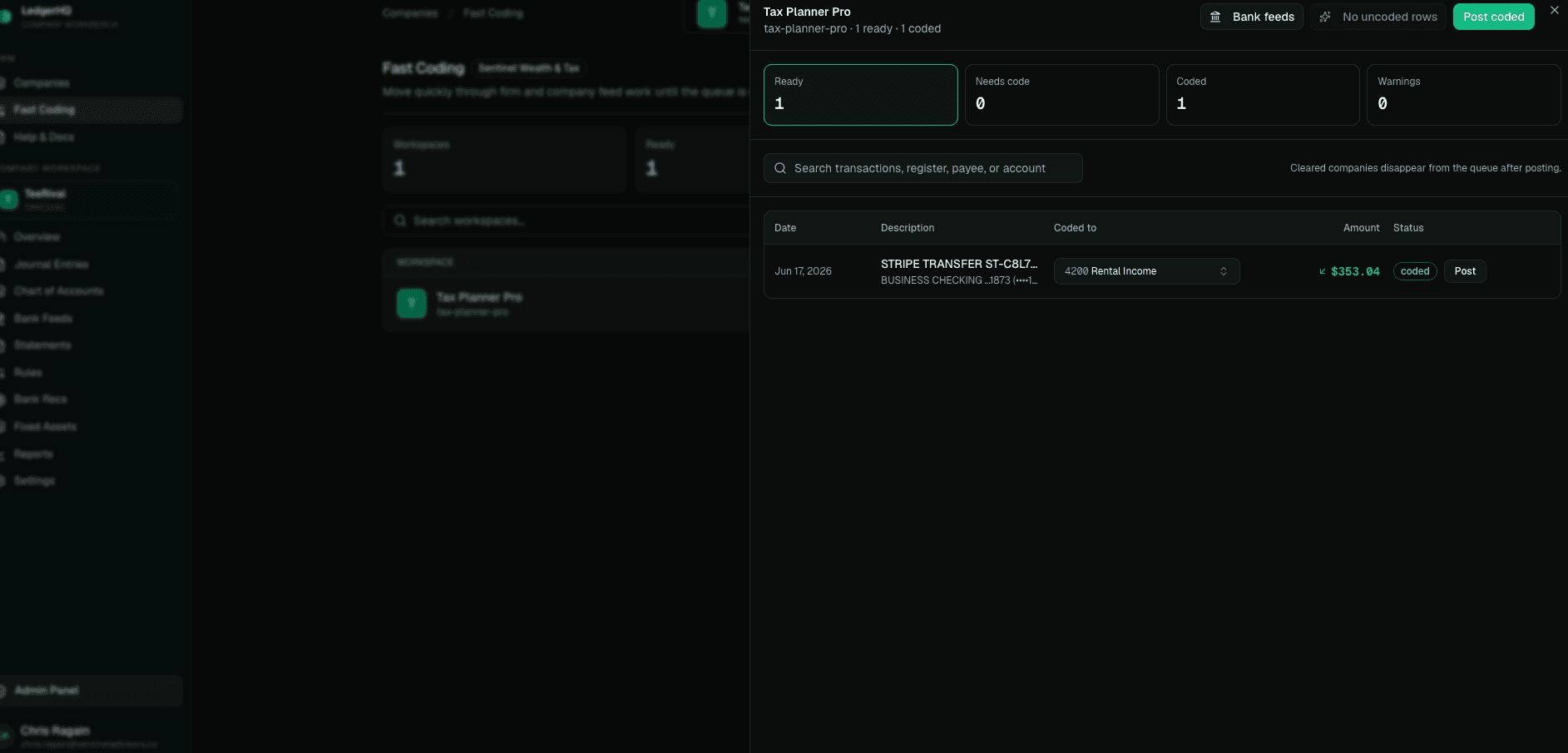
Task: Open Chart of Accounts in background sidebar
Action: (x=58, y=291)
